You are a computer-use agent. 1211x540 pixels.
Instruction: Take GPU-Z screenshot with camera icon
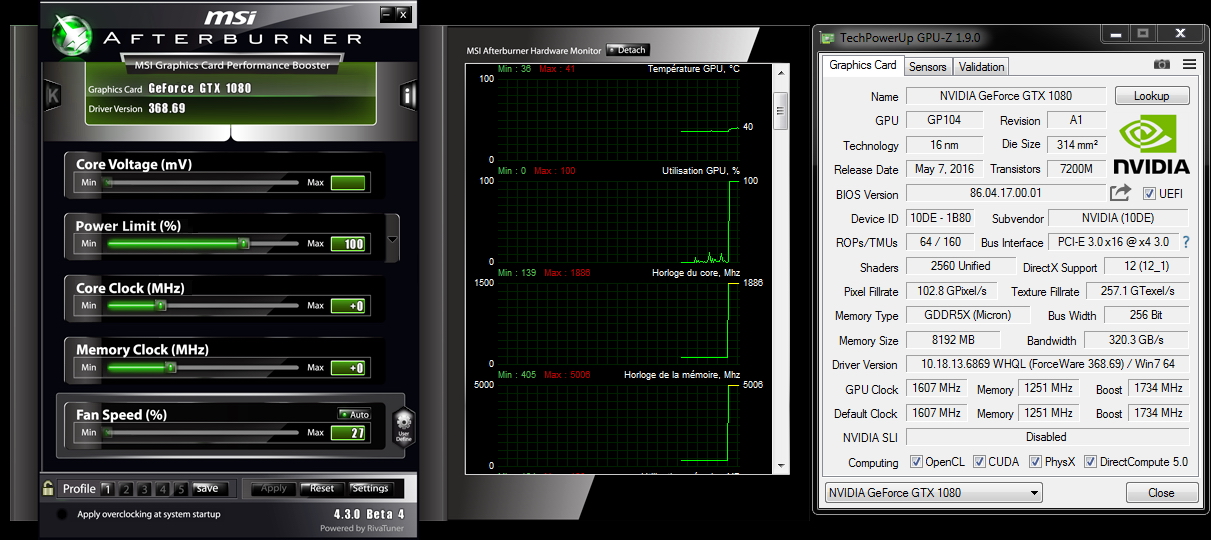point(1161,65)
